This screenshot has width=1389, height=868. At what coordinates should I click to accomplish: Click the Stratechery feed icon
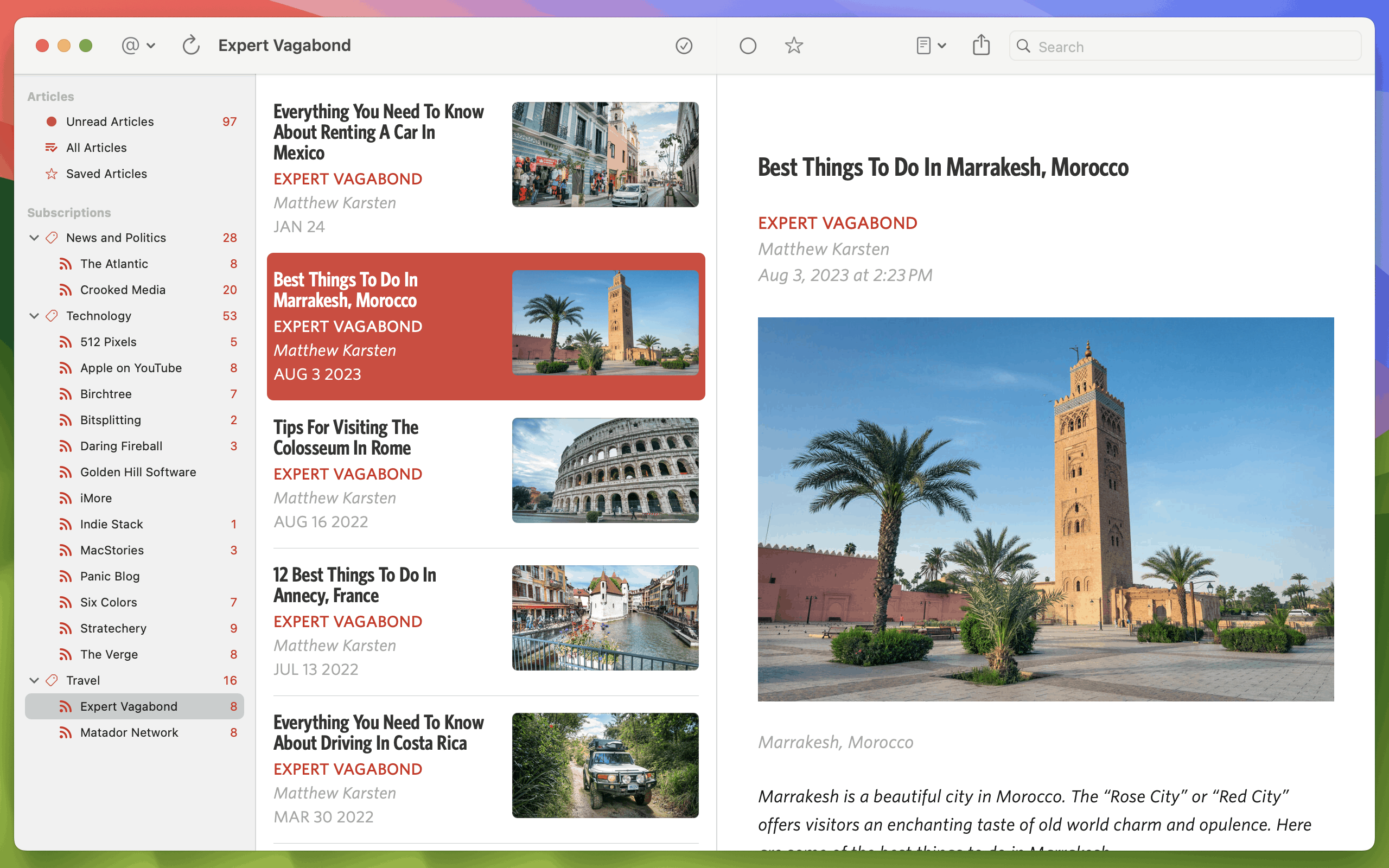(66, 629)
